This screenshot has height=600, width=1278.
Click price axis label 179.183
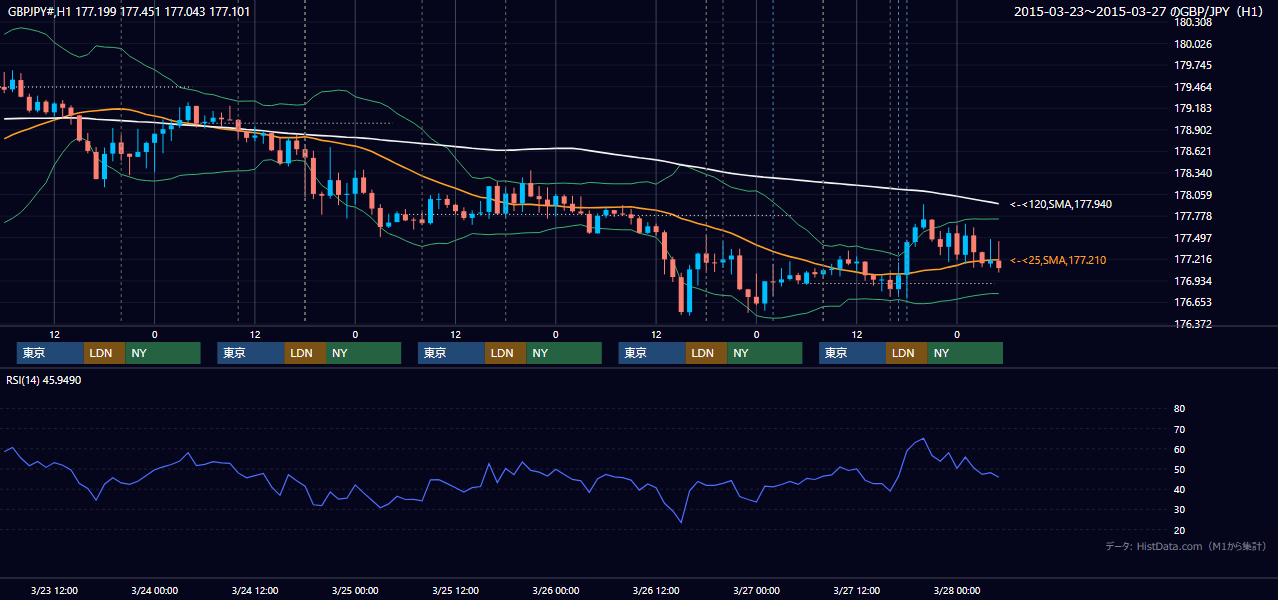coord(1192,108)
